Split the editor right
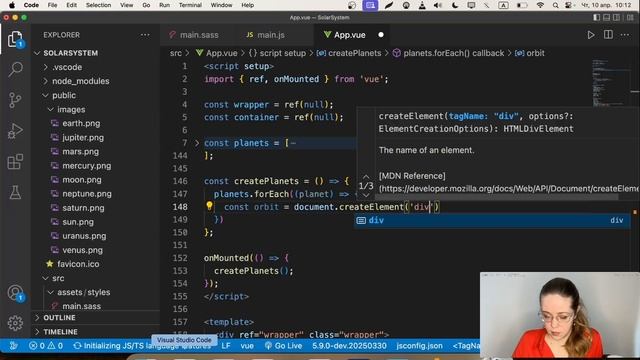This screenshot has height=360, width=640. (608, 35)
